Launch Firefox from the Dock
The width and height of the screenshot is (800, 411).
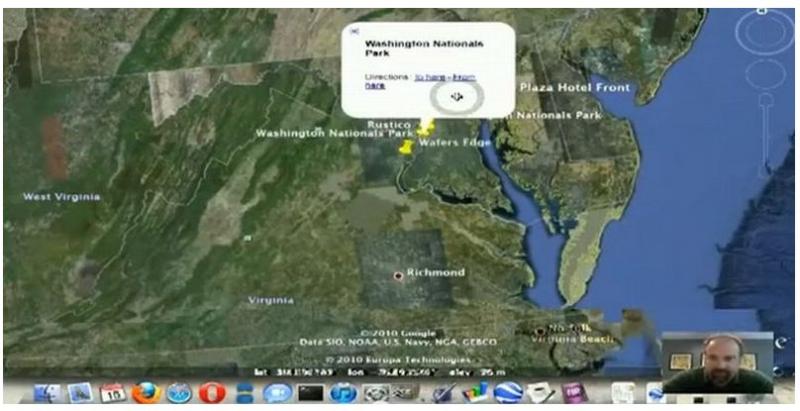click(146, 393)
